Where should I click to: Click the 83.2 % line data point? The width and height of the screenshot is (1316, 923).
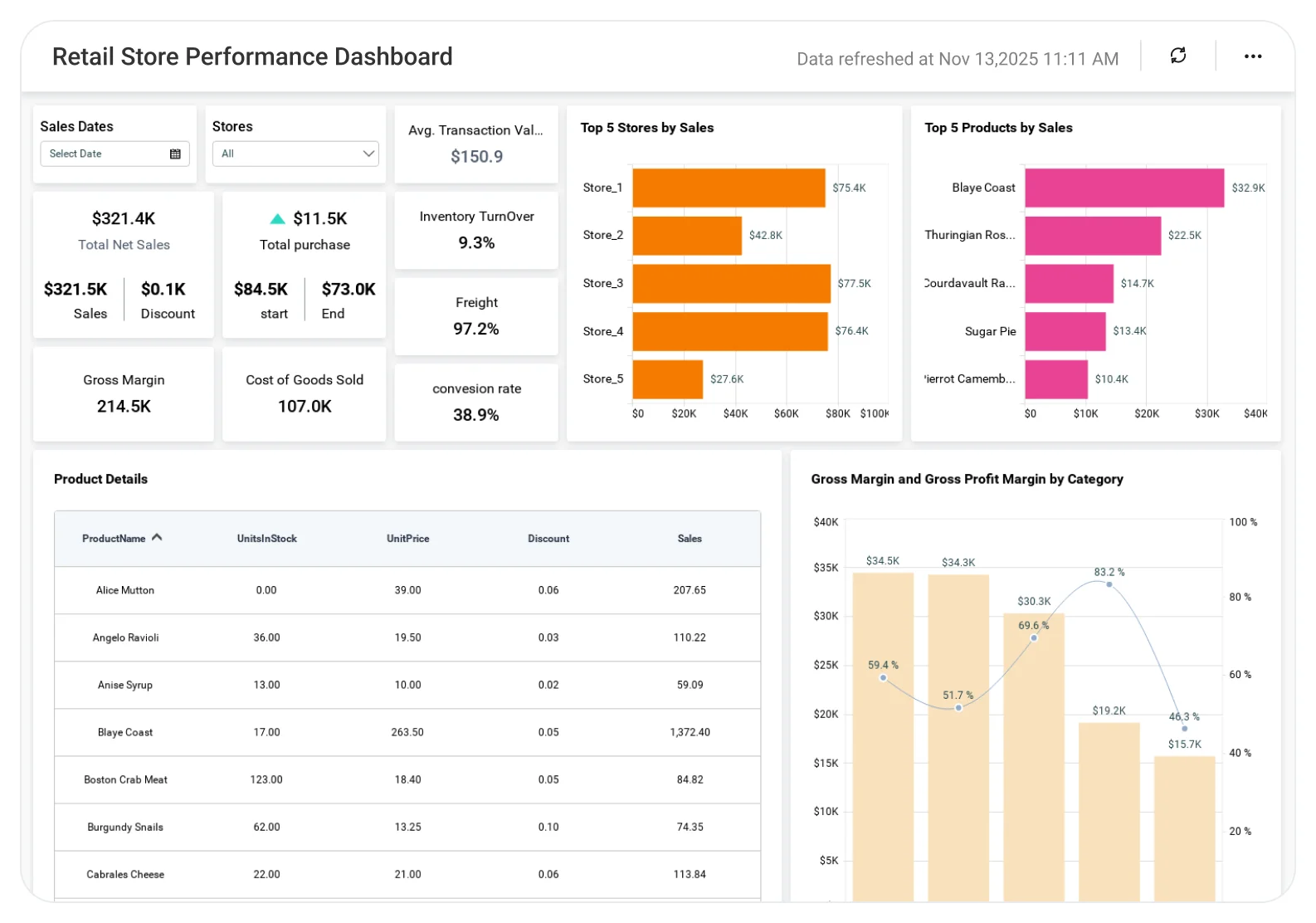[1109, 584]
